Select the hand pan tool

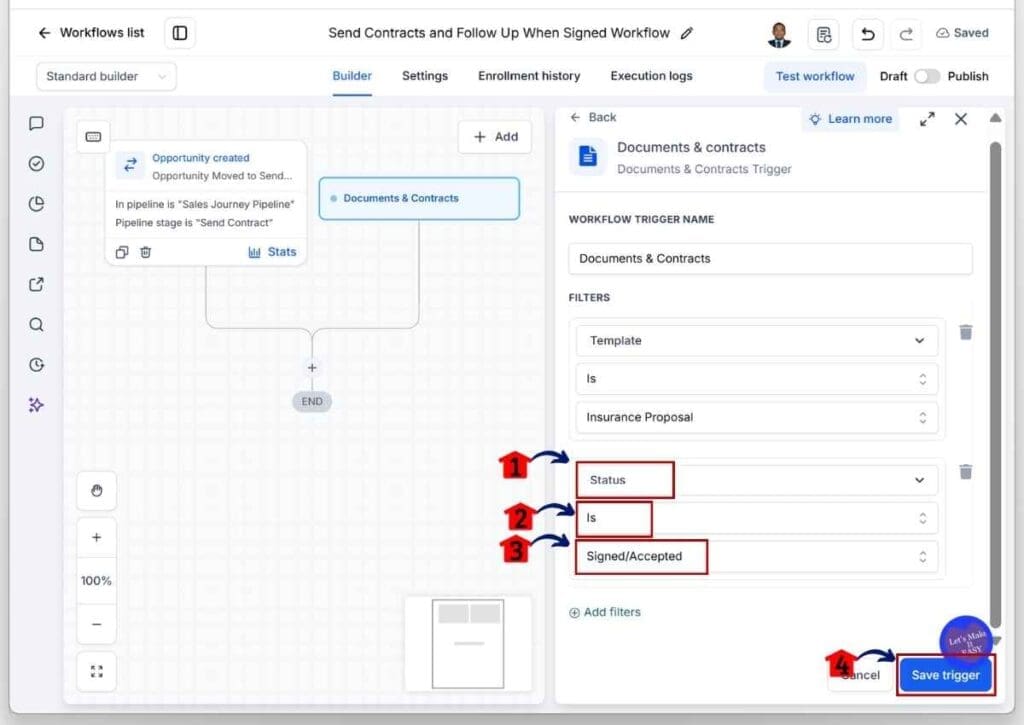click(97, 491)
